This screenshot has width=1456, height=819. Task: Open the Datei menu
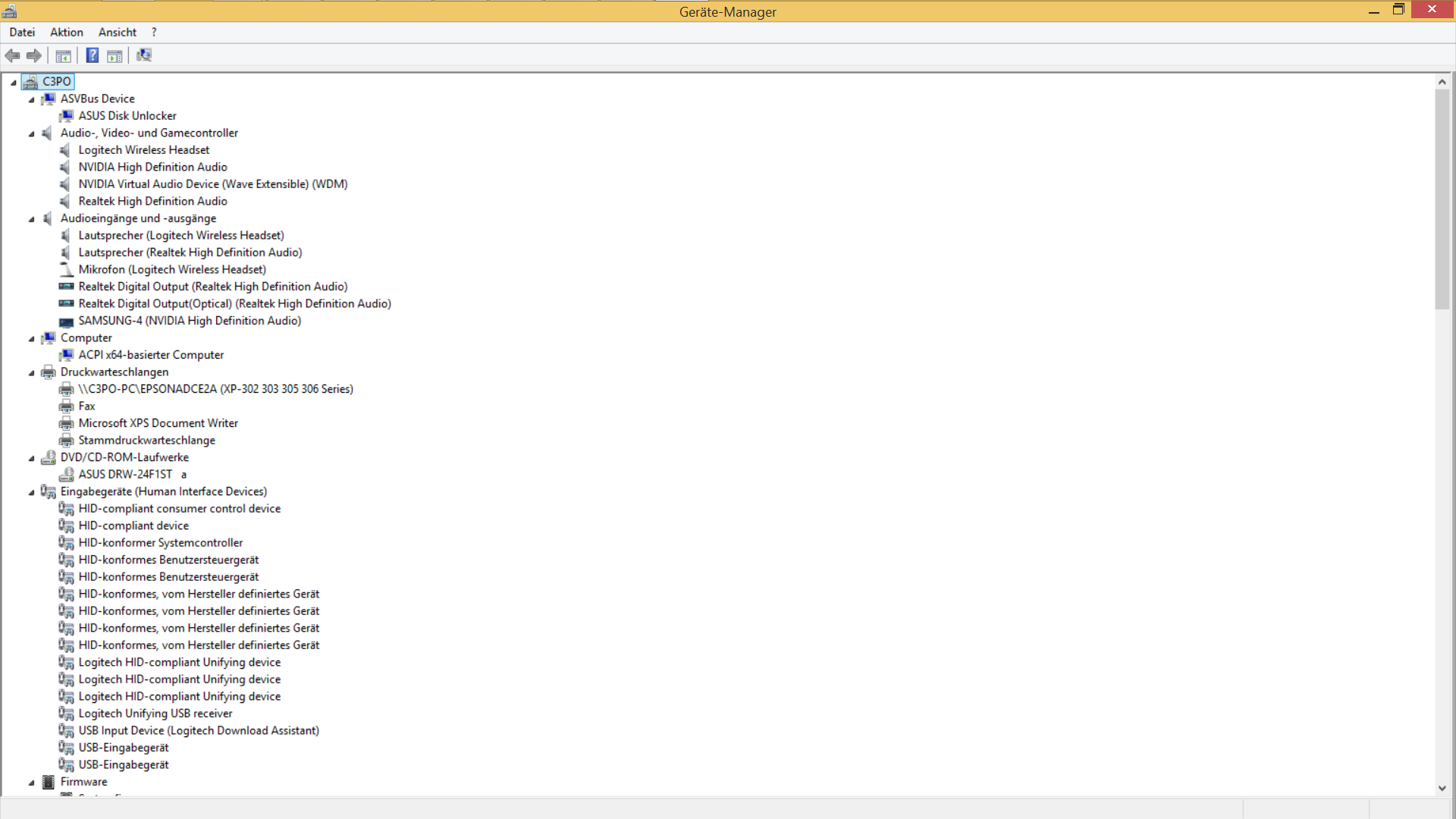click(x=22, y=33)
